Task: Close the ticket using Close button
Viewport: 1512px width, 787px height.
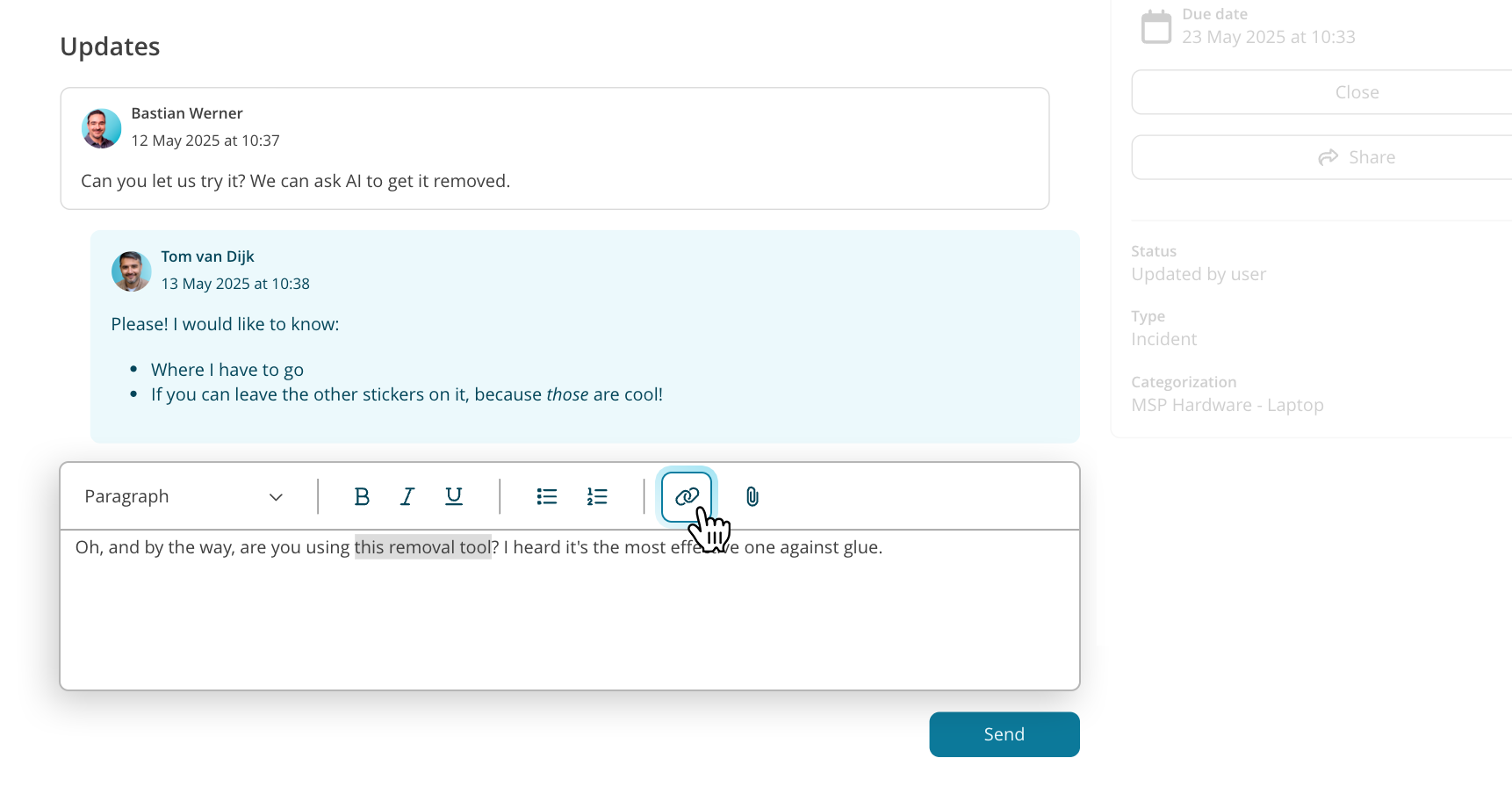Action: click(1357, 92)
